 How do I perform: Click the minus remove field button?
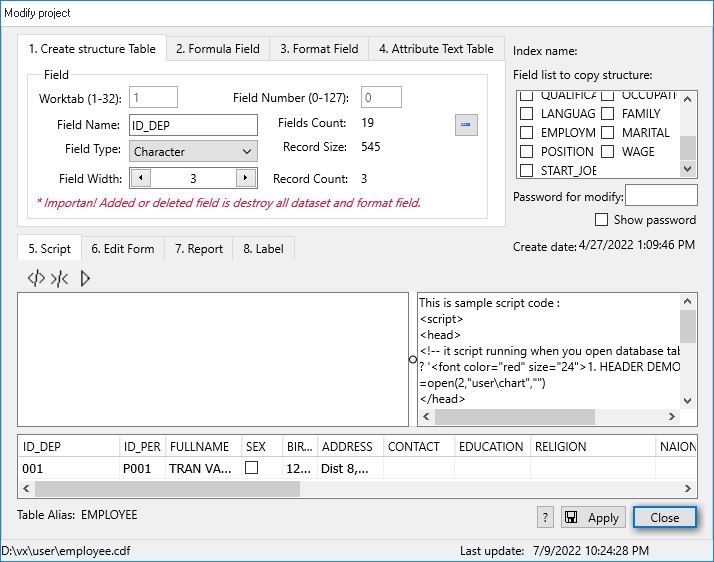466,124
